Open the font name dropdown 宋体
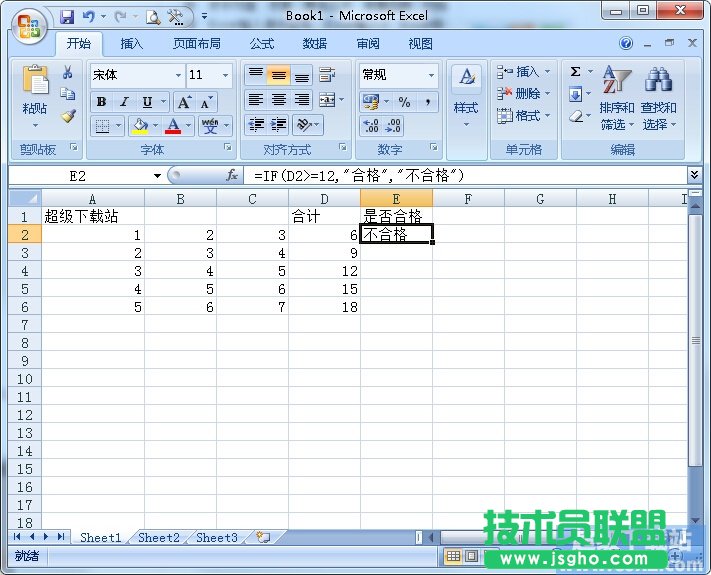The image size is (711, 575). [178, 75]
